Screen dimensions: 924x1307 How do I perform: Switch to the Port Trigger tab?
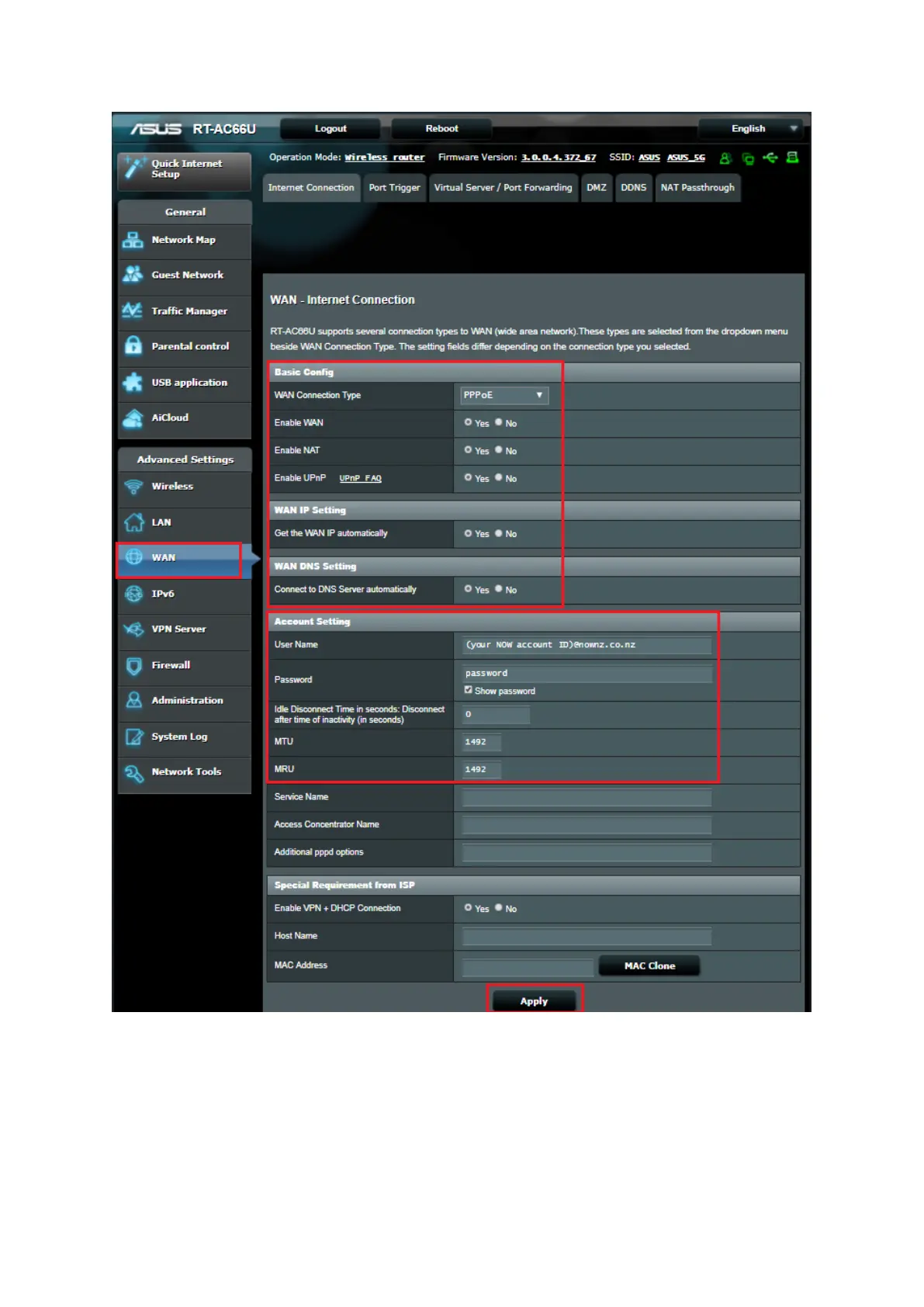pyautogui.click(x=394, y=188)
